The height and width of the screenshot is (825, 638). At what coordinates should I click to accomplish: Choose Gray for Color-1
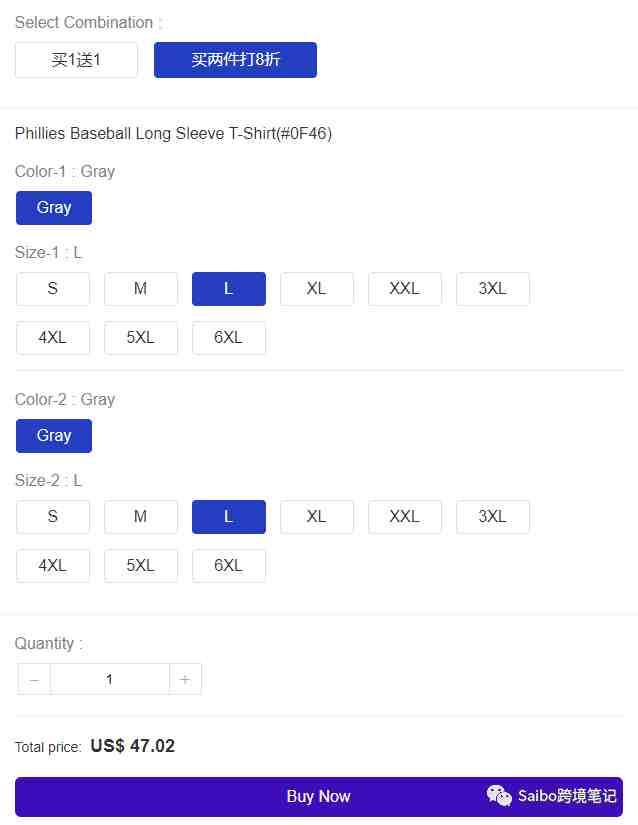(54, 208)
